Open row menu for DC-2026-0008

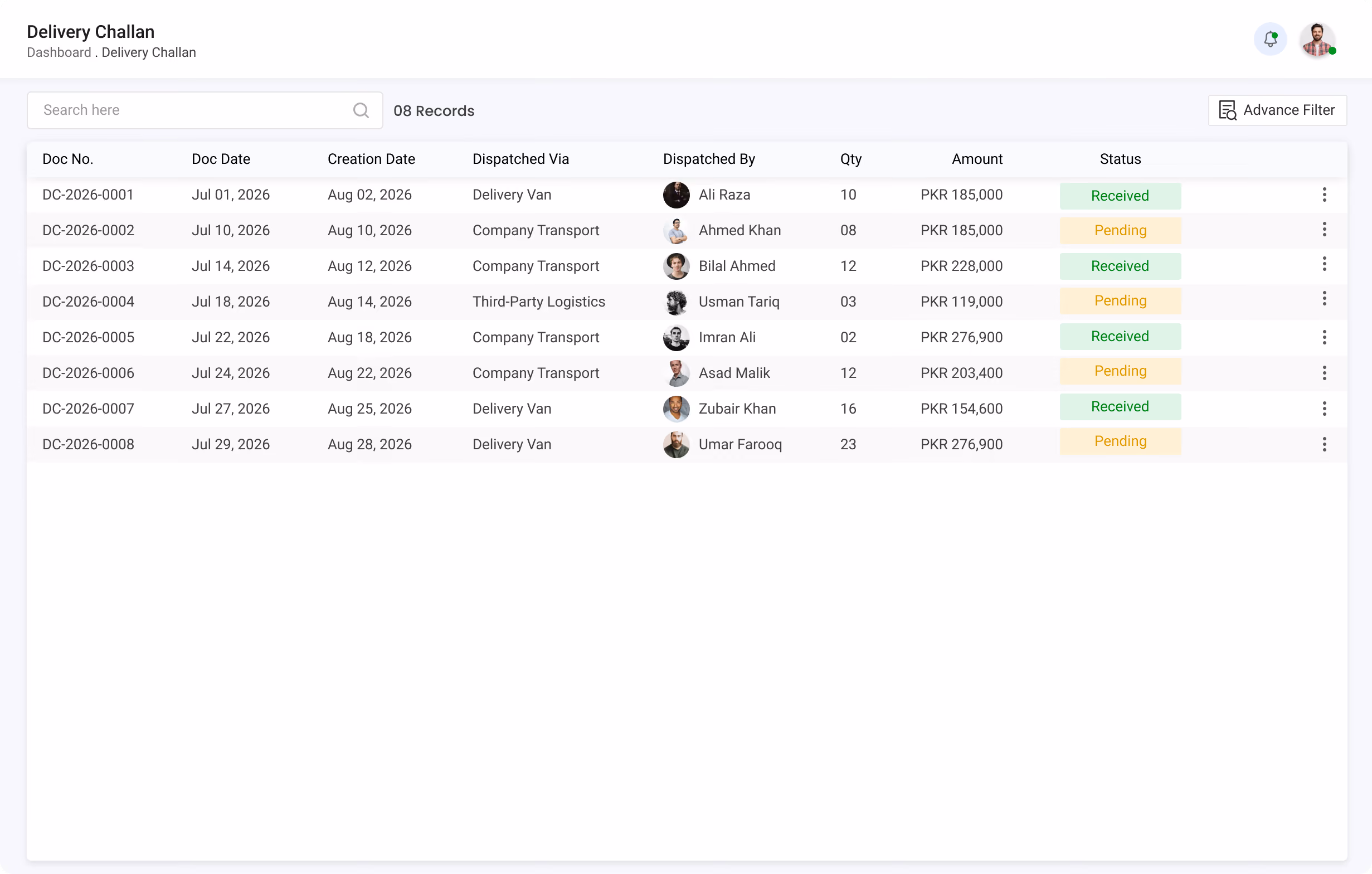point(1324,444)
